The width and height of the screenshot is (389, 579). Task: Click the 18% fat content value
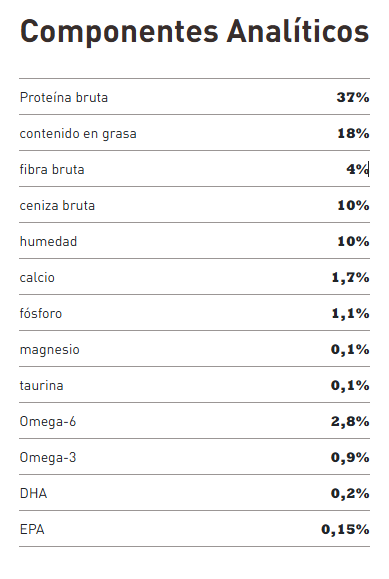click(353, 133)
